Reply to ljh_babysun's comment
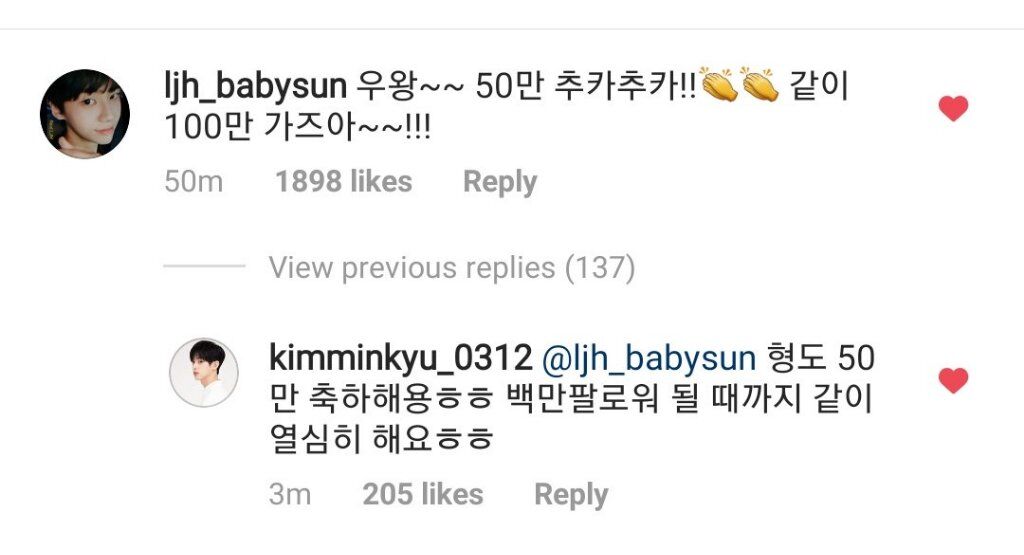The image size is (1024, 555). click(500, 182)
